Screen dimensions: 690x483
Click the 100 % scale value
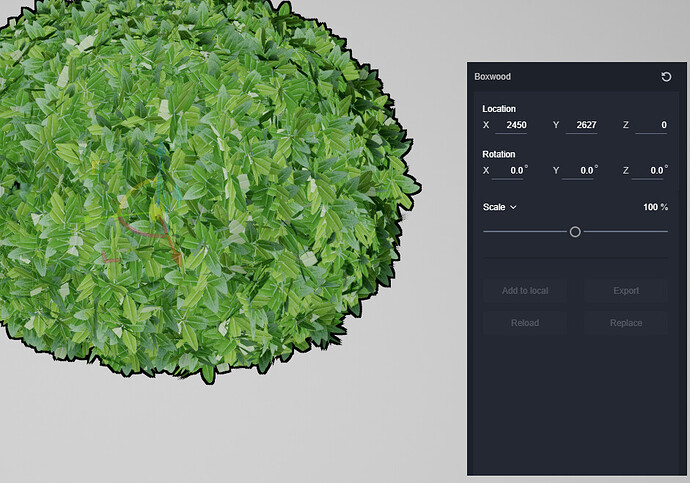[655, 207]
